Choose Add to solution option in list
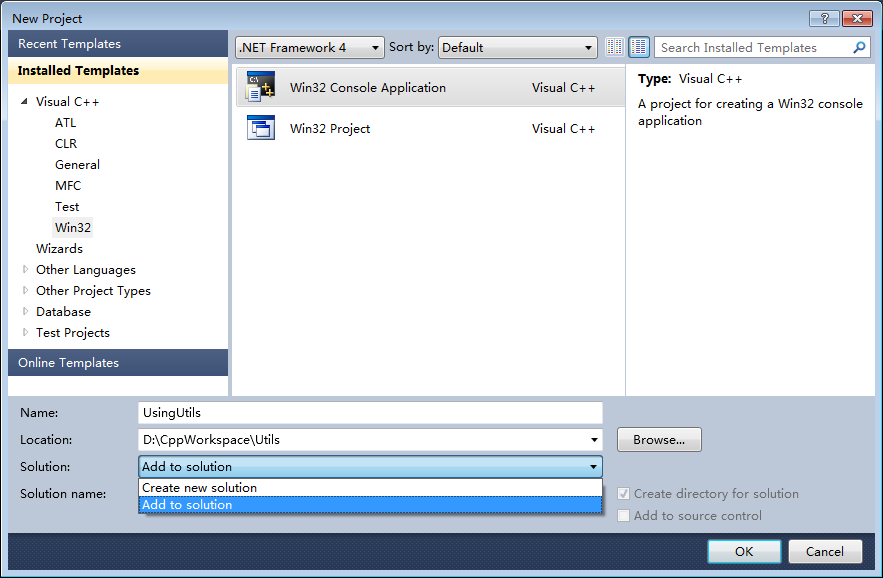Image resolution: width=883 pixels, height=578 pixels. (370, 505)
